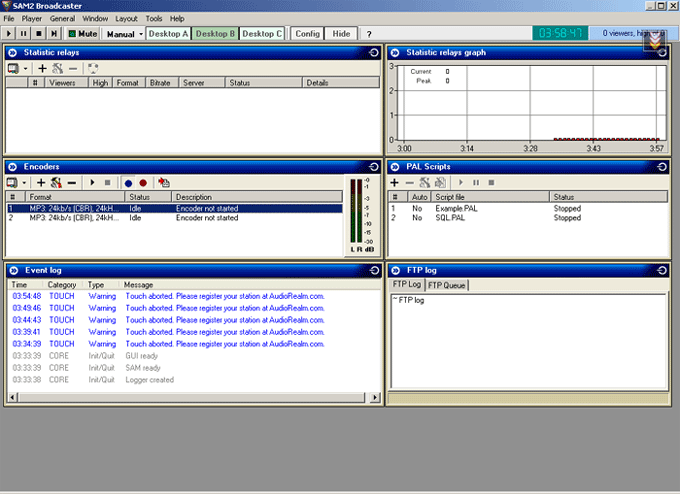Run the selected PAL script
This screenshot has width=680, height=494.
coord(461,183)
